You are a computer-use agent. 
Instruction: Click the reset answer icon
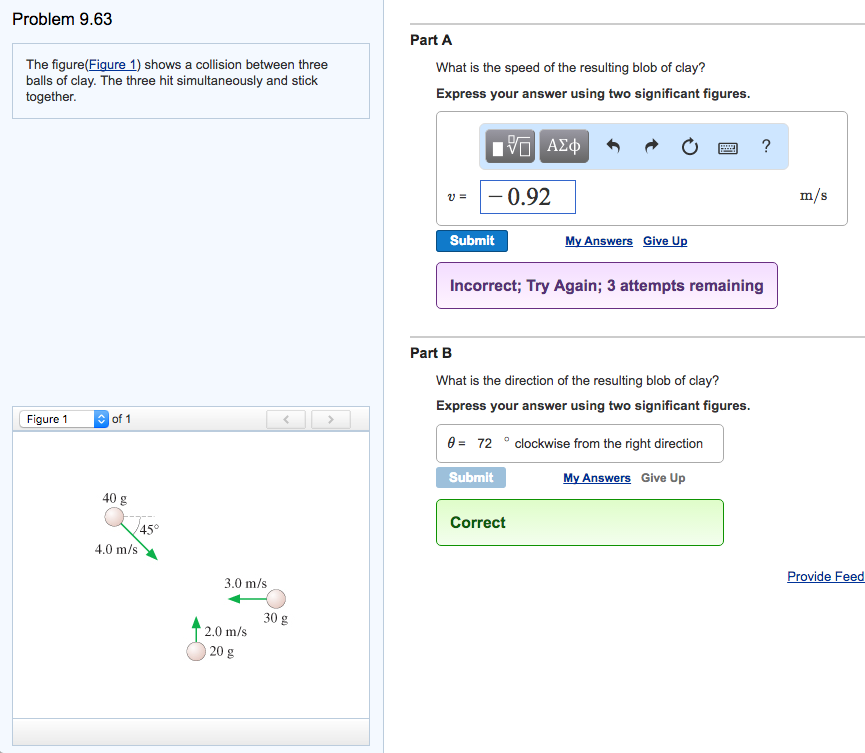689,147
